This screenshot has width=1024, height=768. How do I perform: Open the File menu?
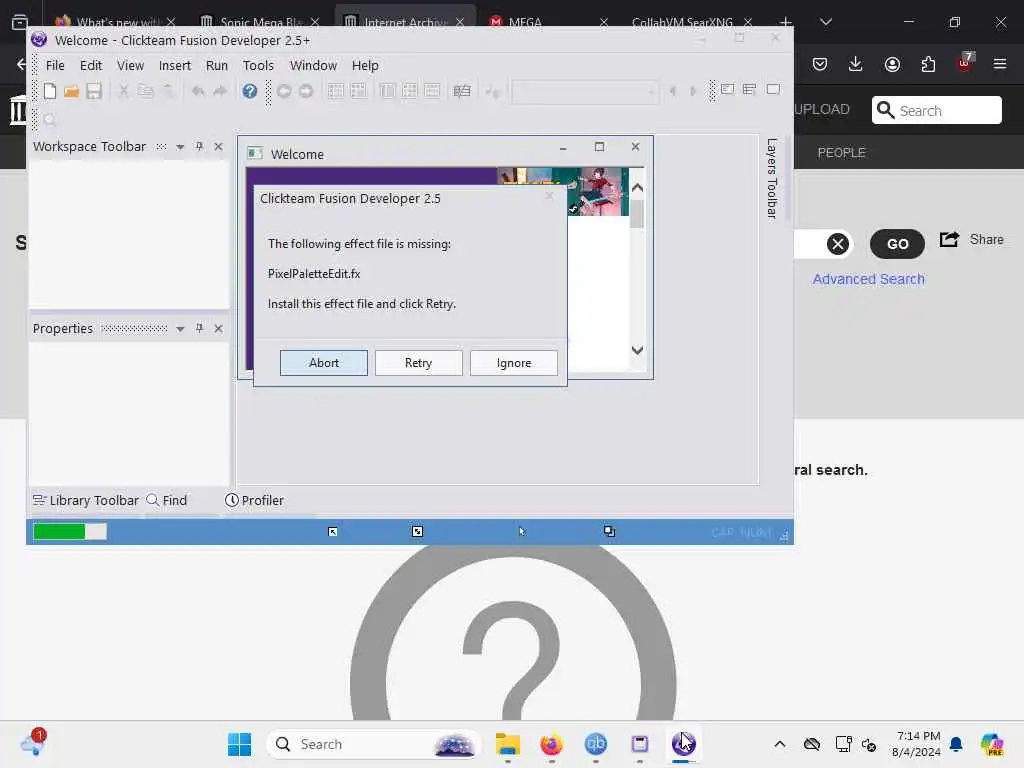tap(55, 65)
